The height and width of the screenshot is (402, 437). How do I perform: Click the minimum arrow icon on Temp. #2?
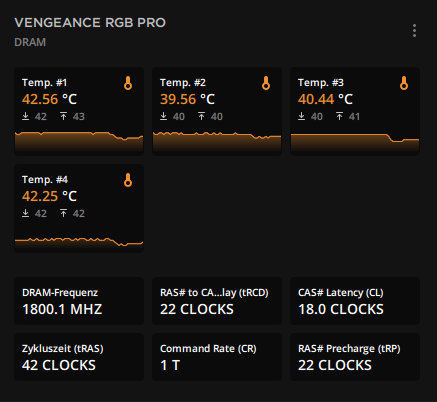coord(163,116)
